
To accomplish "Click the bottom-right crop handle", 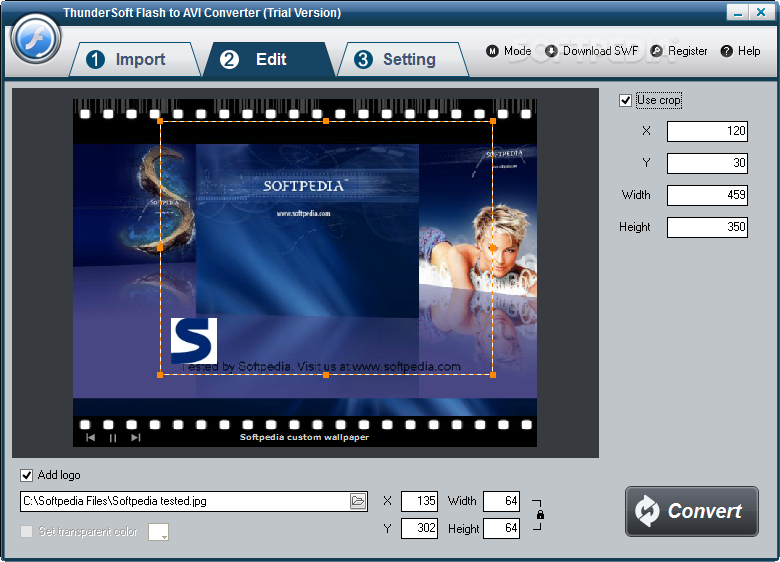I will (493, 375).
